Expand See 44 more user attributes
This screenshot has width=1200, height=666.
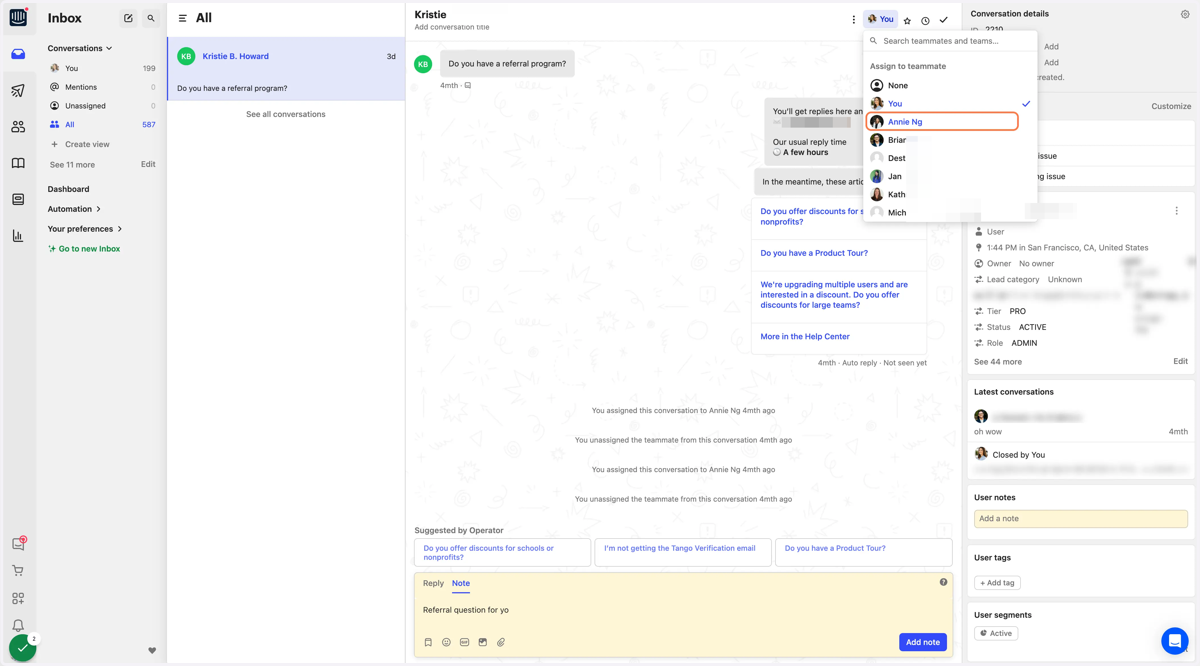tap(998, 361)
